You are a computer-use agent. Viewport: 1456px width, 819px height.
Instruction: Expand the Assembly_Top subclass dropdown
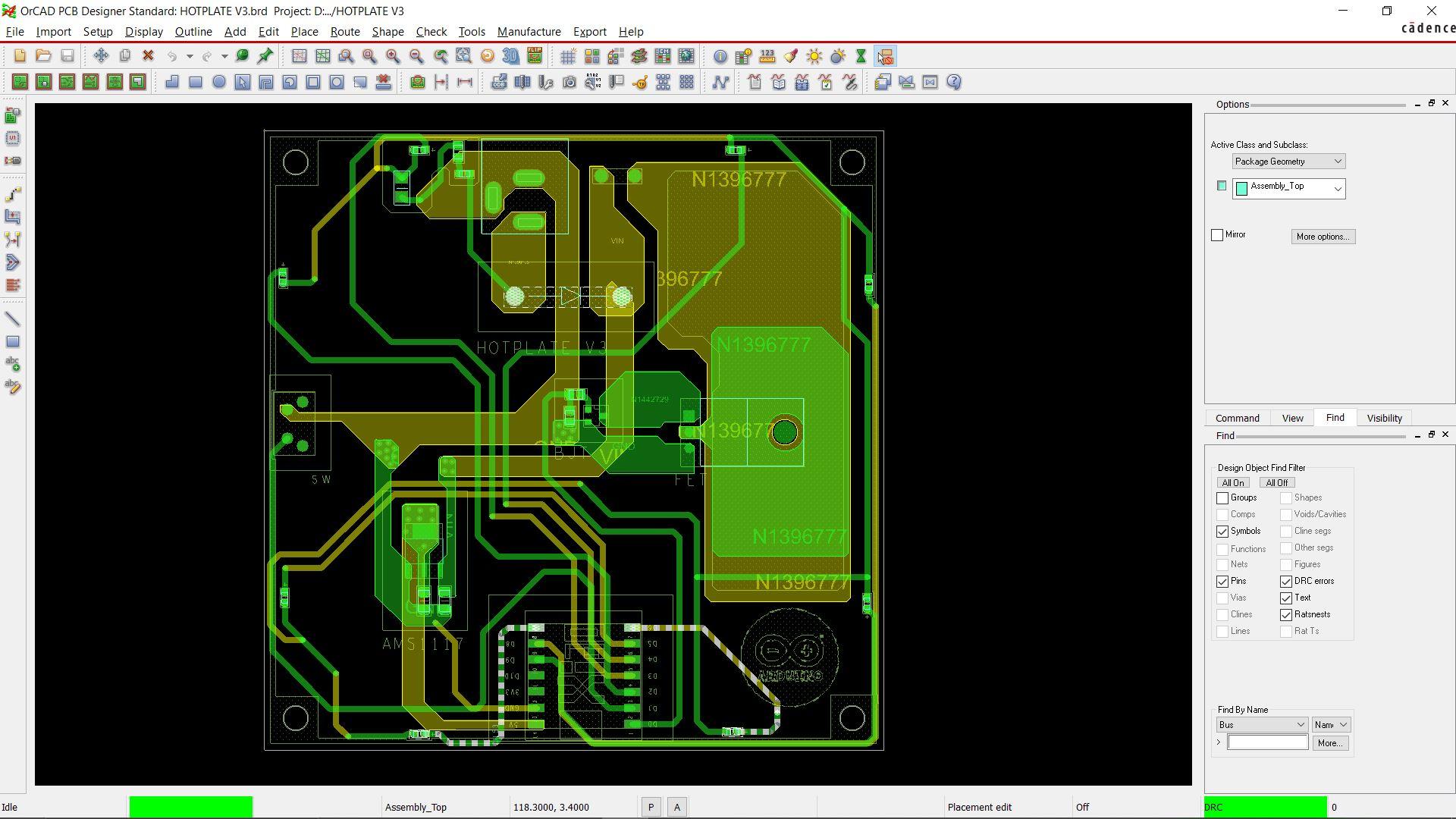pos(1338,188)
